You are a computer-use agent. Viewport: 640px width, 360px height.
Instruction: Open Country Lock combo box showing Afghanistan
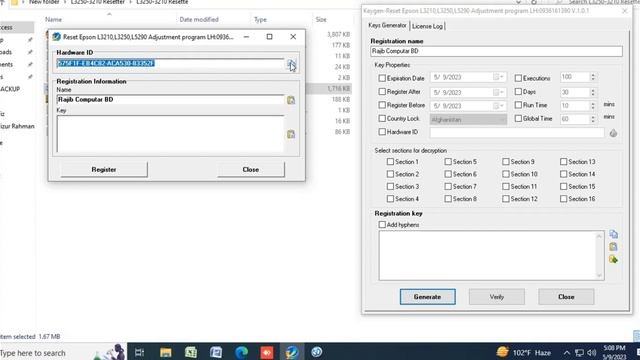(468, 120)
